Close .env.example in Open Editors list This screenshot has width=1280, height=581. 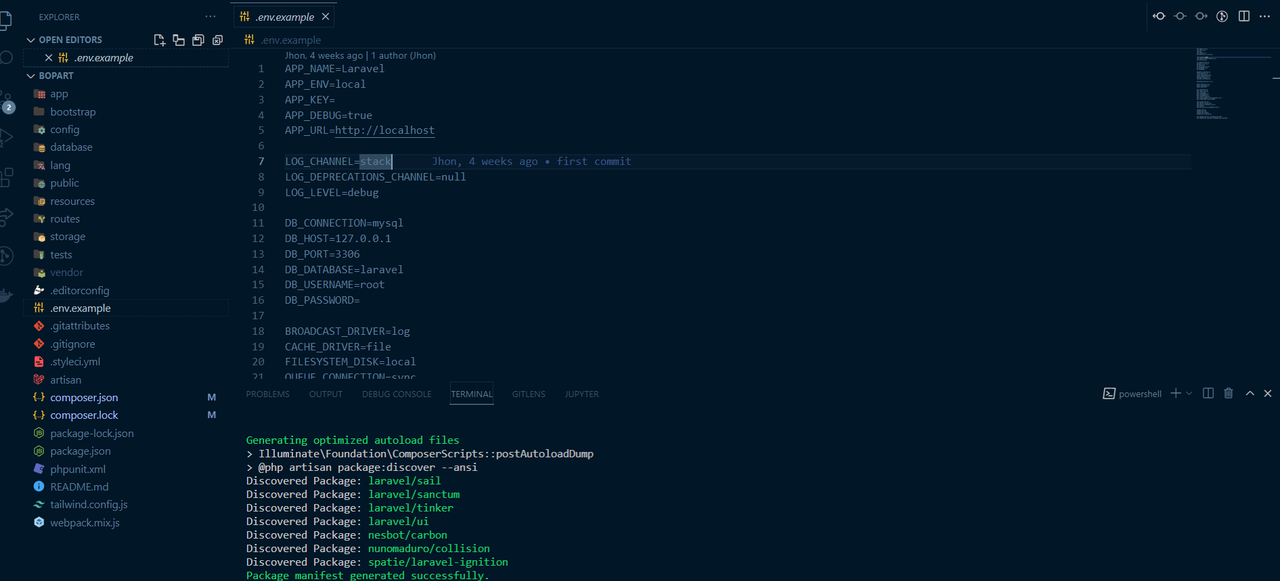[48, 58]
